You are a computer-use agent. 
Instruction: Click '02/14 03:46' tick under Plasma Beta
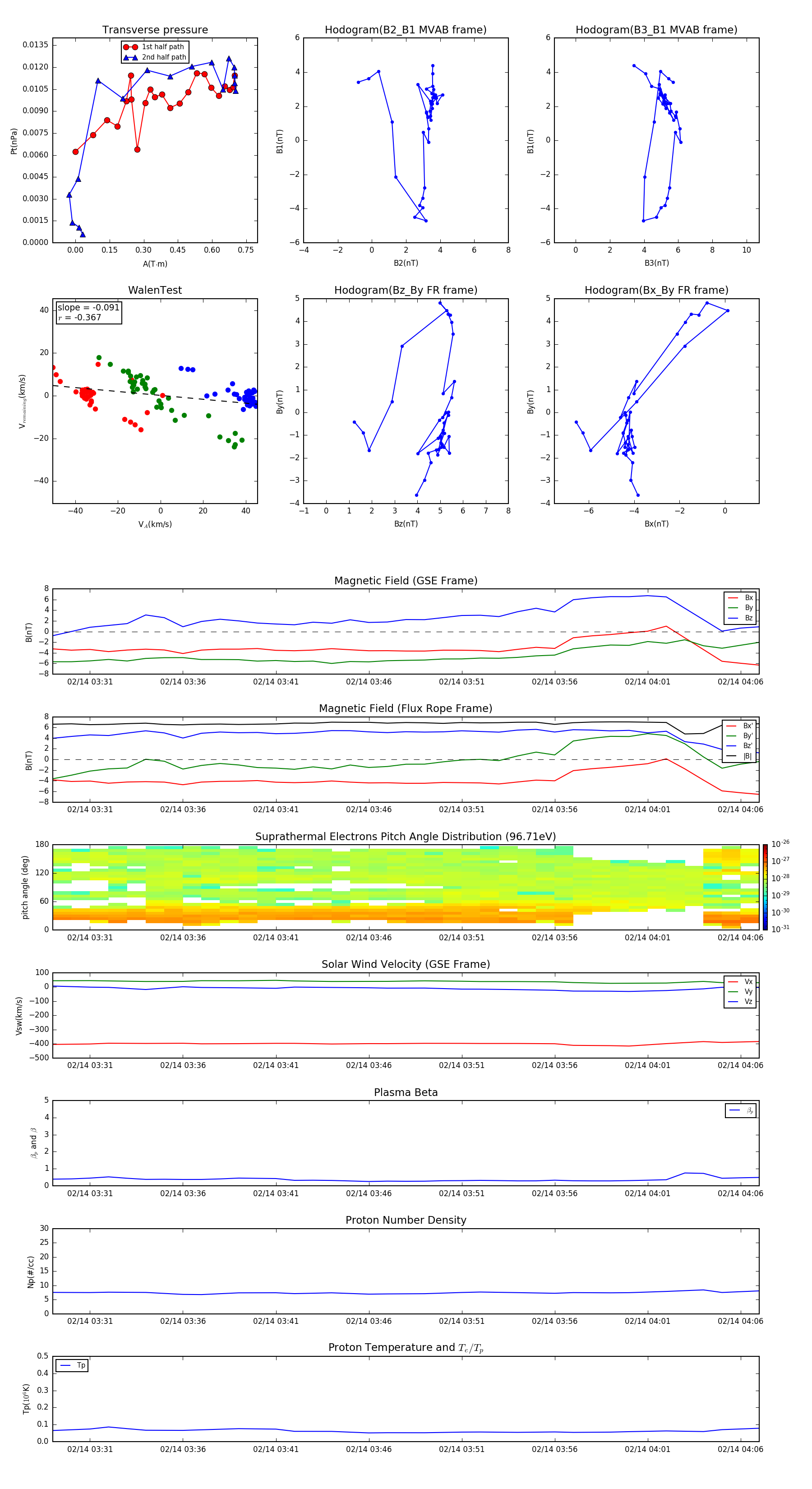pyautogui.click(x=369, y=1193)
